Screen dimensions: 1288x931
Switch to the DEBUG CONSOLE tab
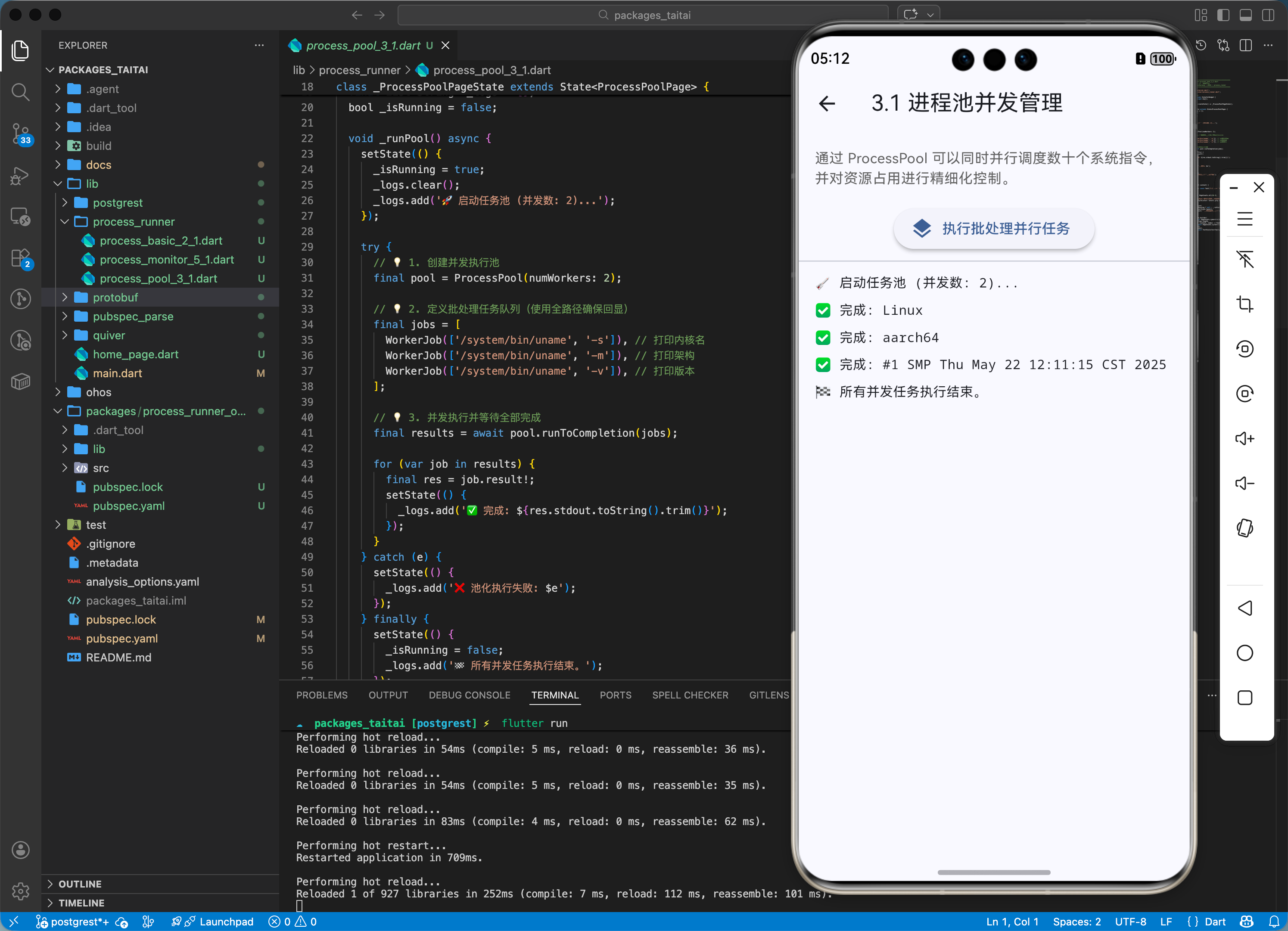469,695
